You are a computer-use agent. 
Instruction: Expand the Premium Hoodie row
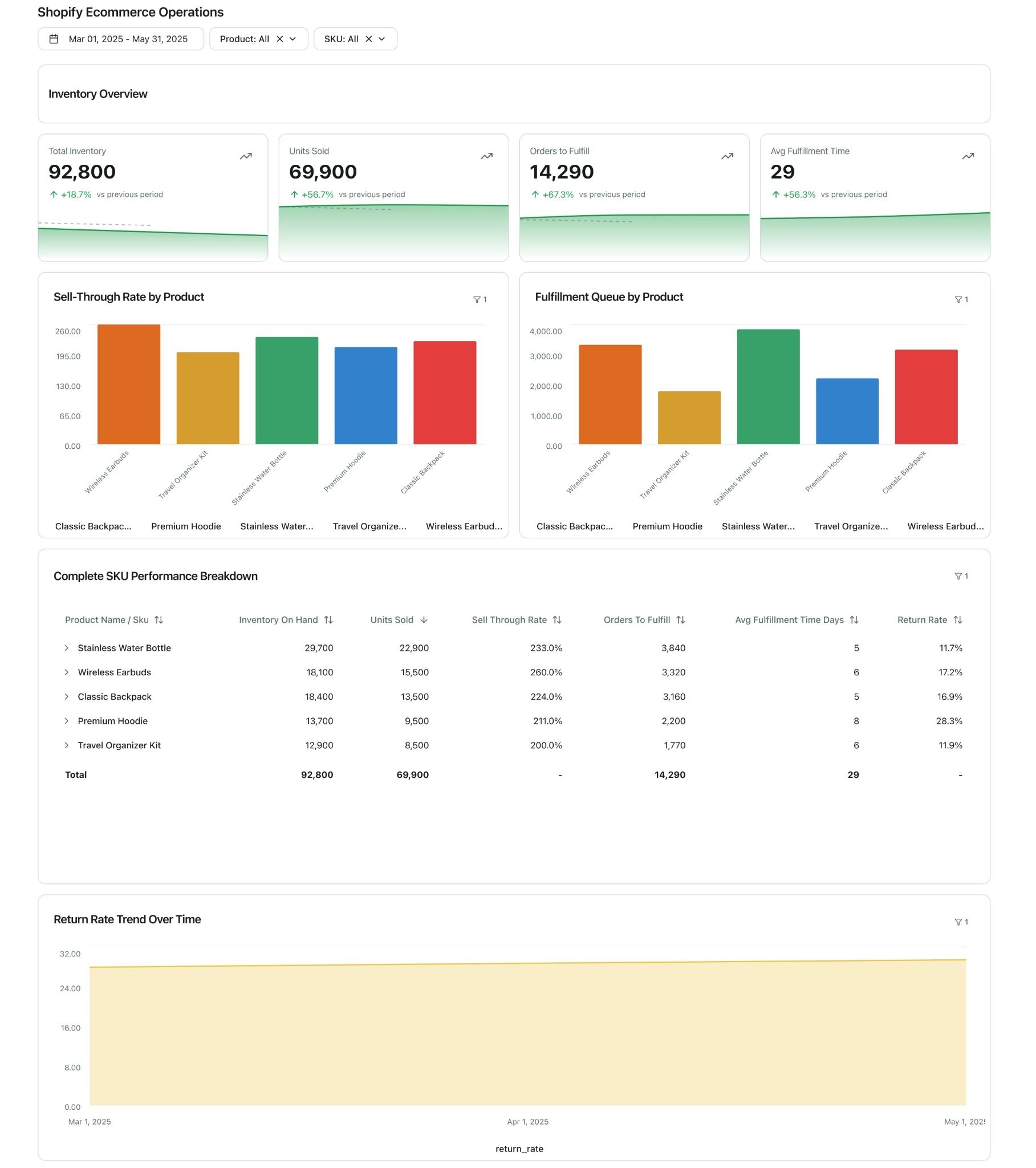click(66, 721)
